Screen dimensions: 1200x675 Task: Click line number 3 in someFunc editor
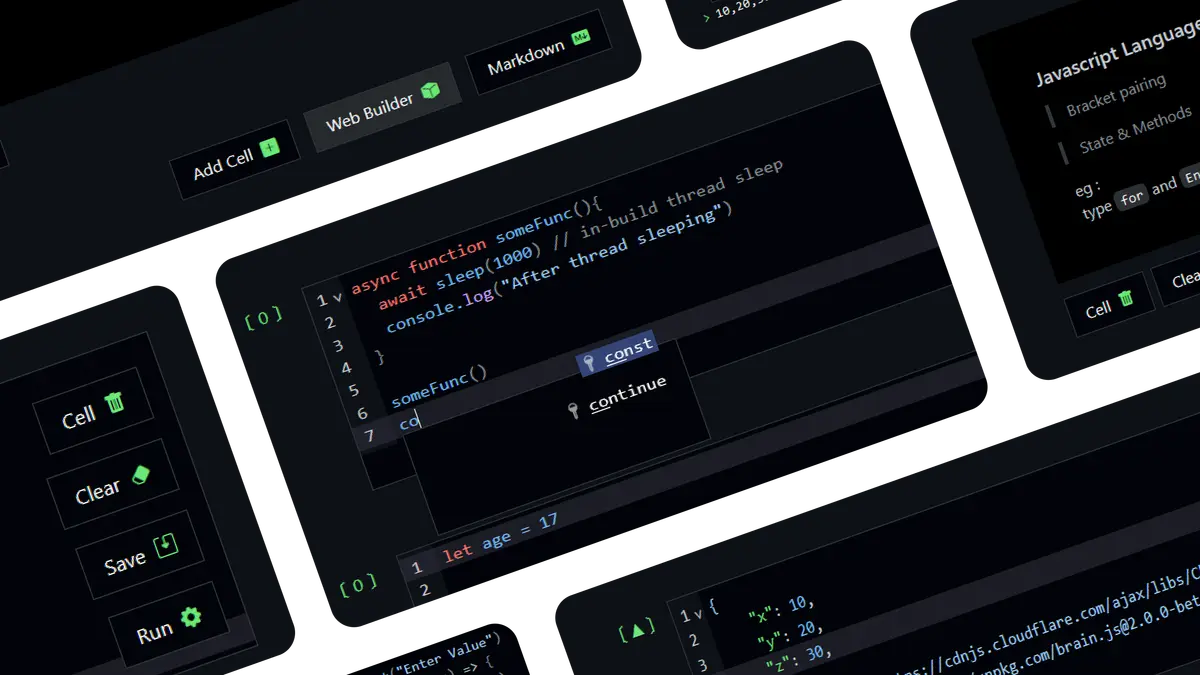point(337,346)
